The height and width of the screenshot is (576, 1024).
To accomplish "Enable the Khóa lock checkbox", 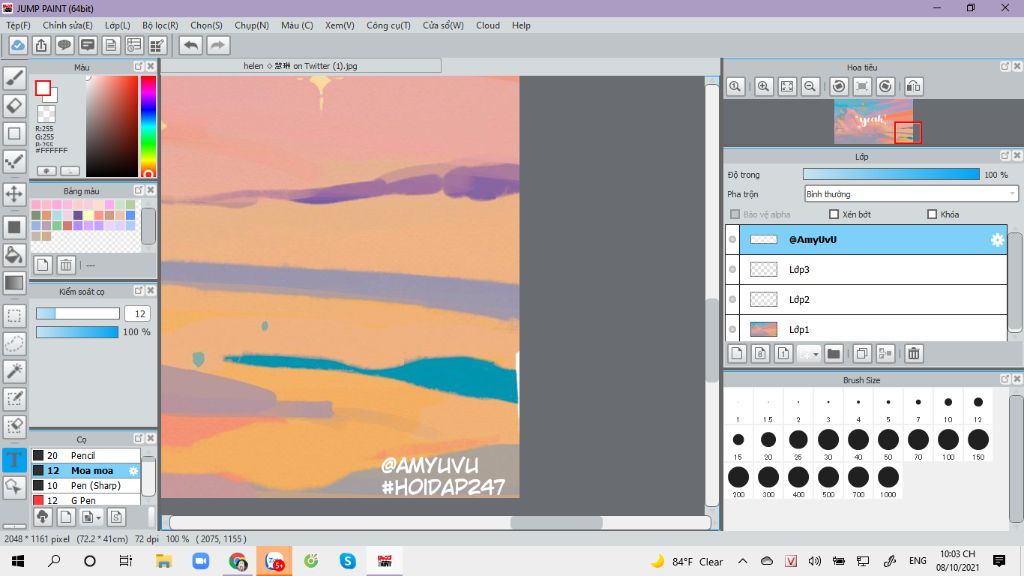I will click(x=932, y=214).
